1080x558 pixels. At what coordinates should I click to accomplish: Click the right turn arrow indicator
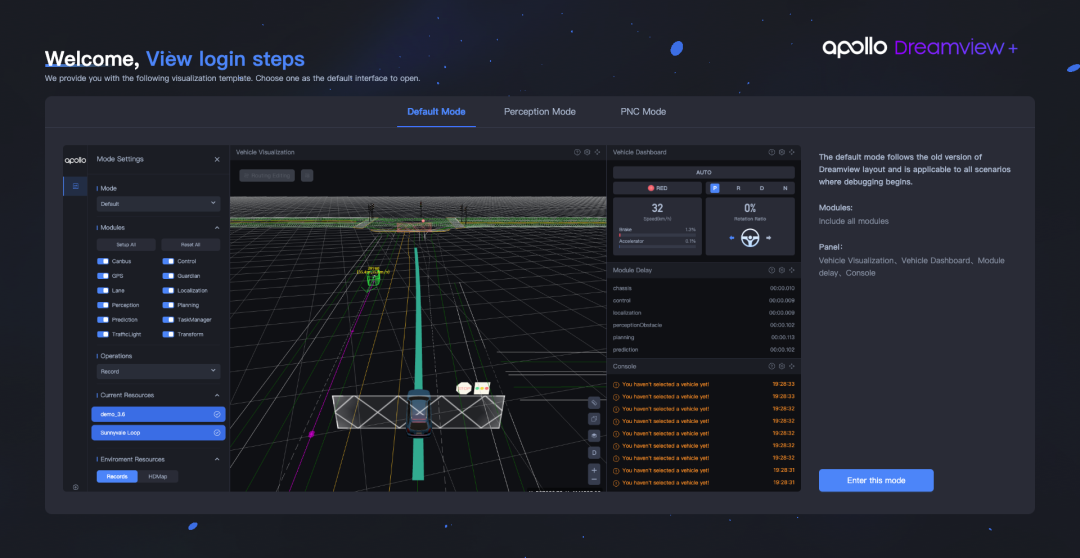(768, 238)
